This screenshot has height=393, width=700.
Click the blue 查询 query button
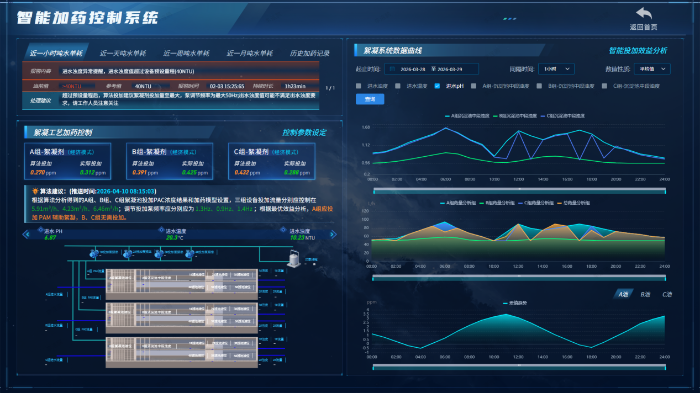pyautogui.click(x=370, y=99)
